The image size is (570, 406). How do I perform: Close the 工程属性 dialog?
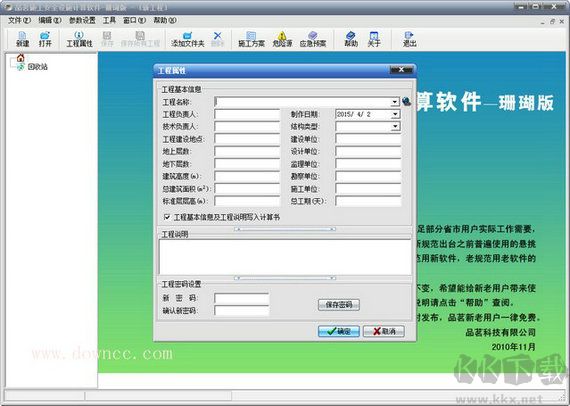401,69
